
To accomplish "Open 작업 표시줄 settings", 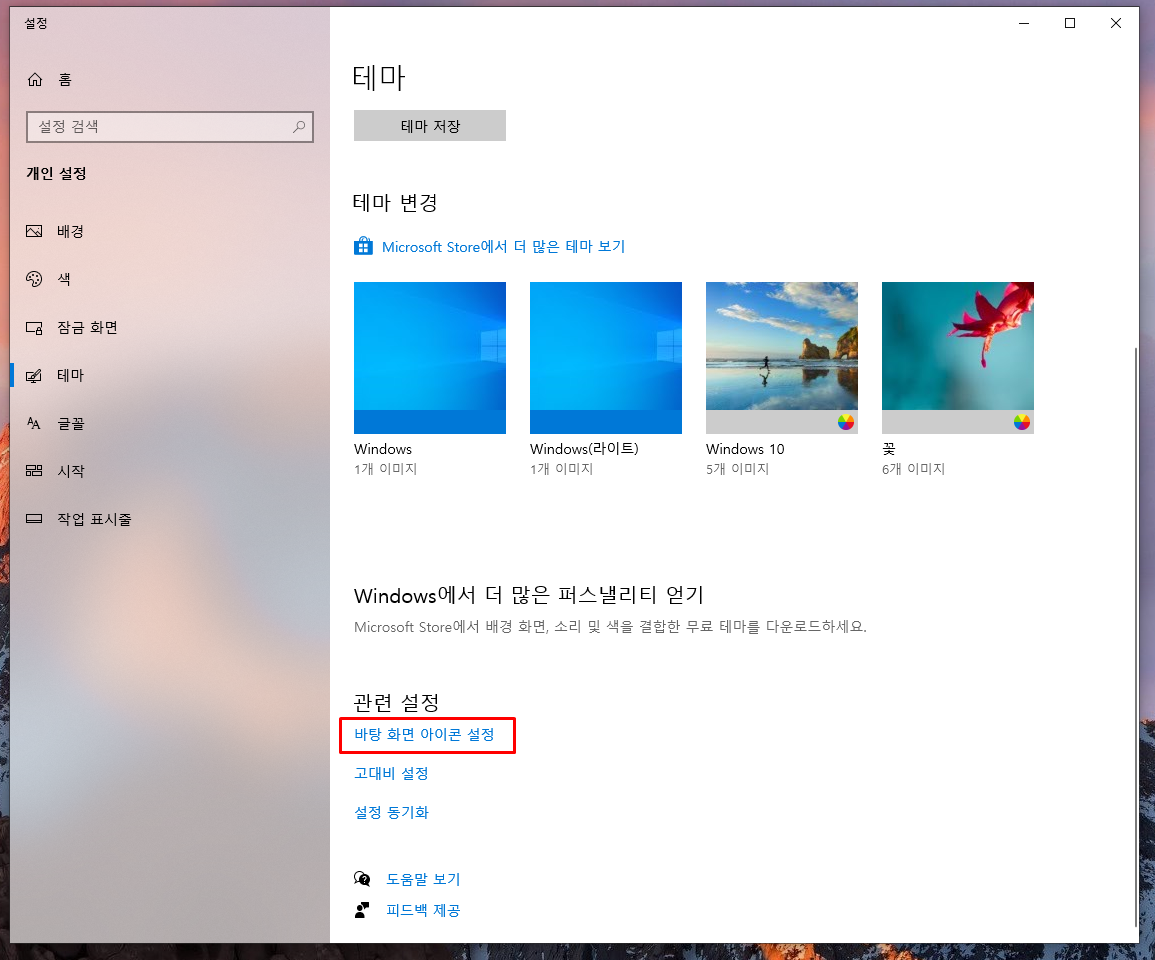I will coord(170,519).
